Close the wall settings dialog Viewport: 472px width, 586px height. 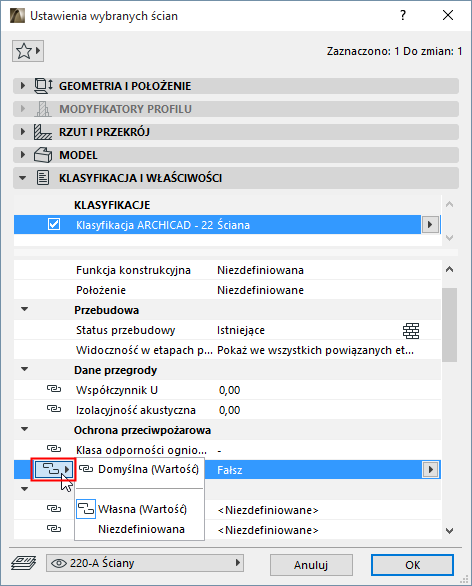tap(448, 15)
